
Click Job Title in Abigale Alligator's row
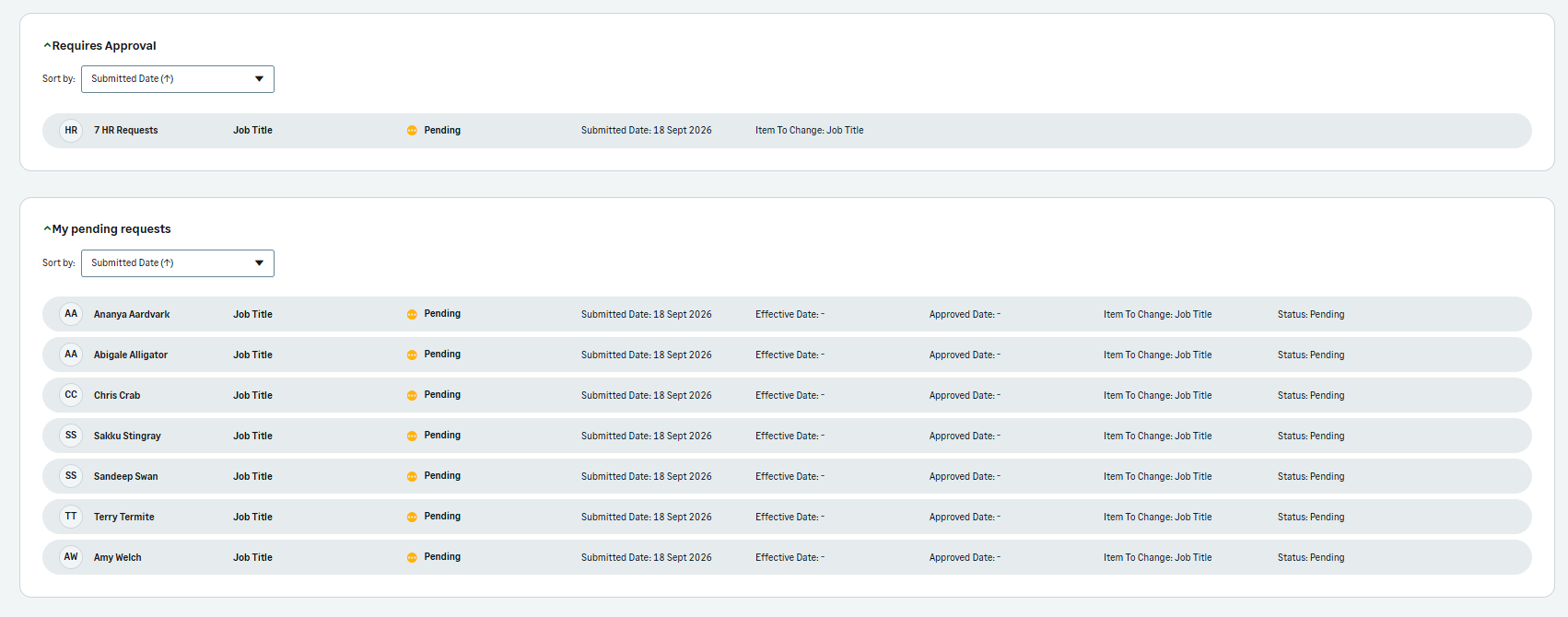tap(252, 355)
